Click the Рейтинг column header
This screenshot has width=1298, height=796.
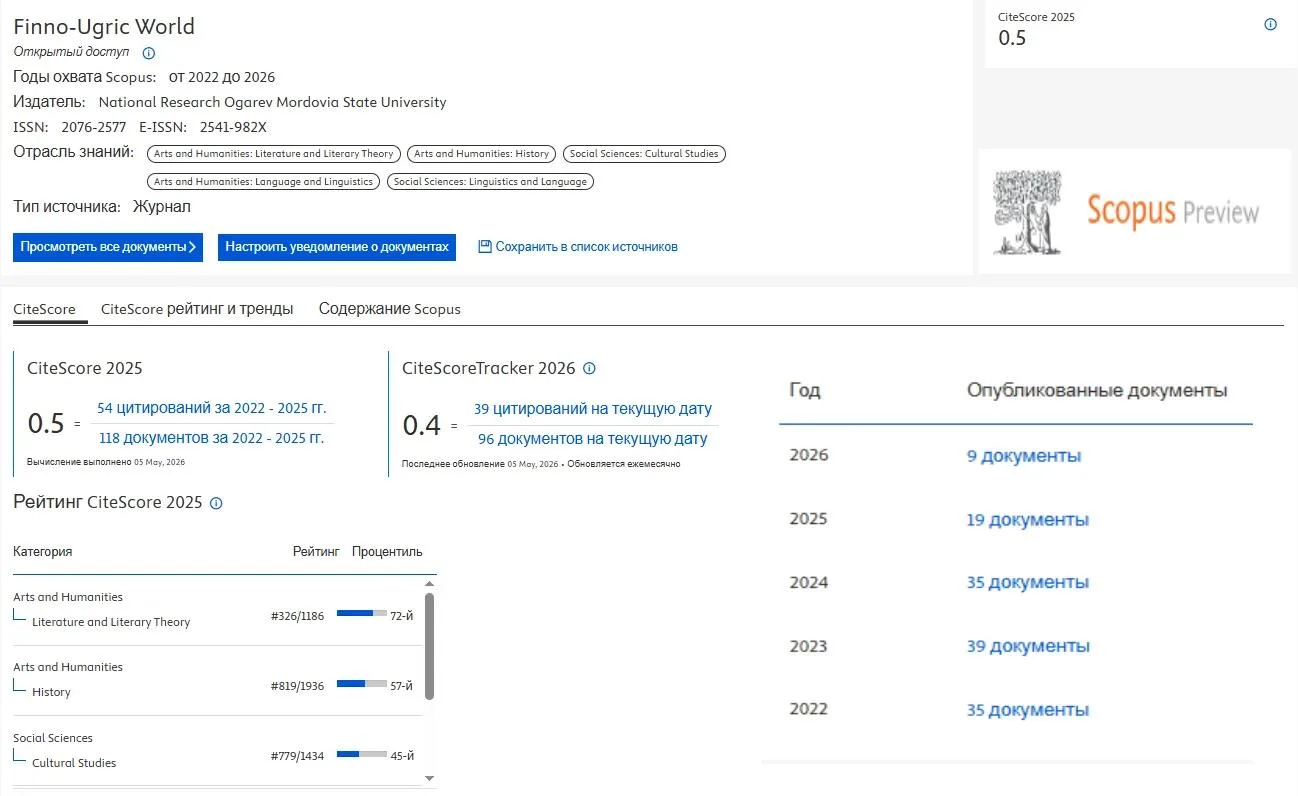pyautogui.click(x=316, y=552)
